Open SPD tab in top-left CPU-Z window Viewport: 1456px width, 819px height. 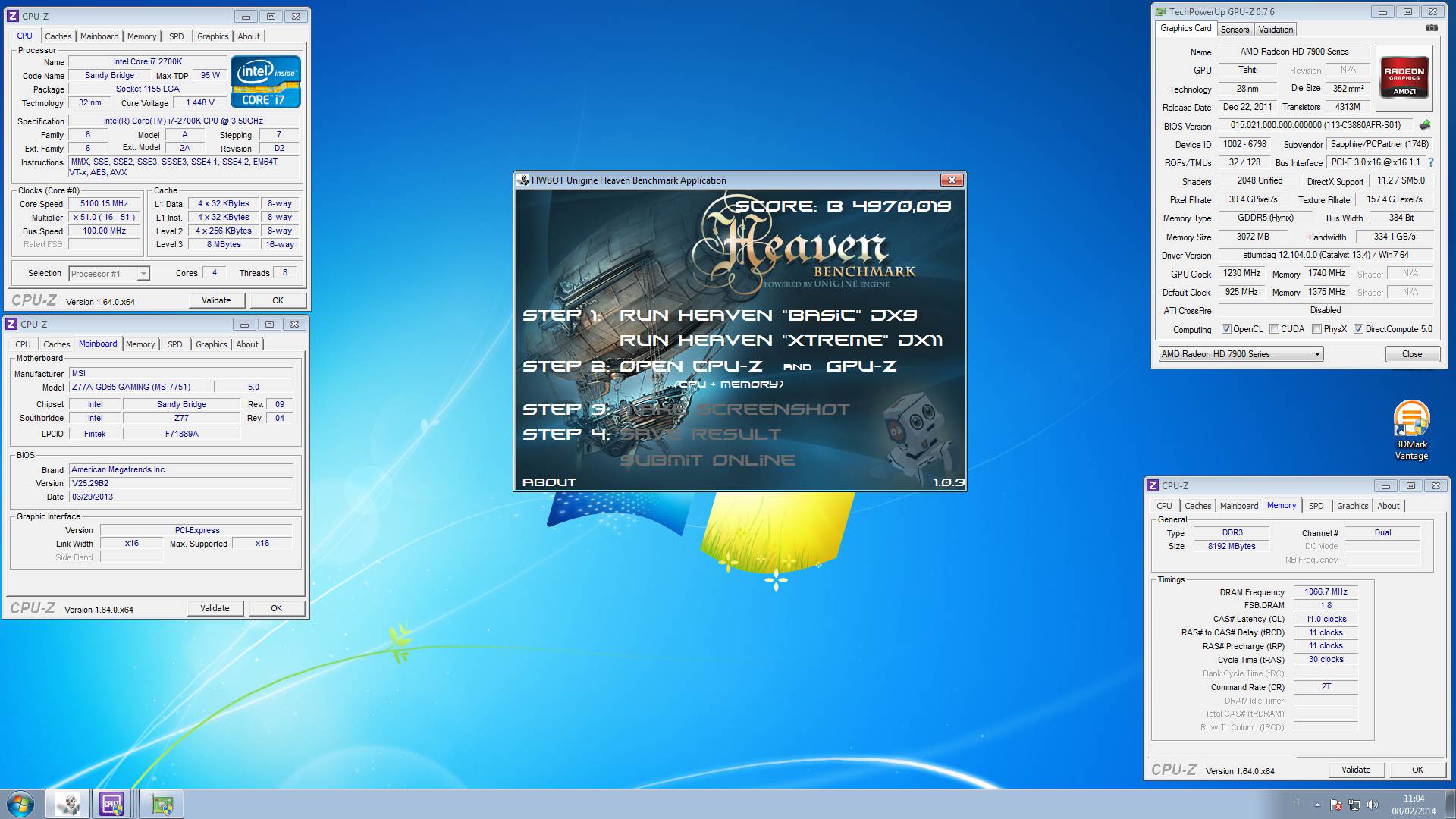tap(176, 36)
